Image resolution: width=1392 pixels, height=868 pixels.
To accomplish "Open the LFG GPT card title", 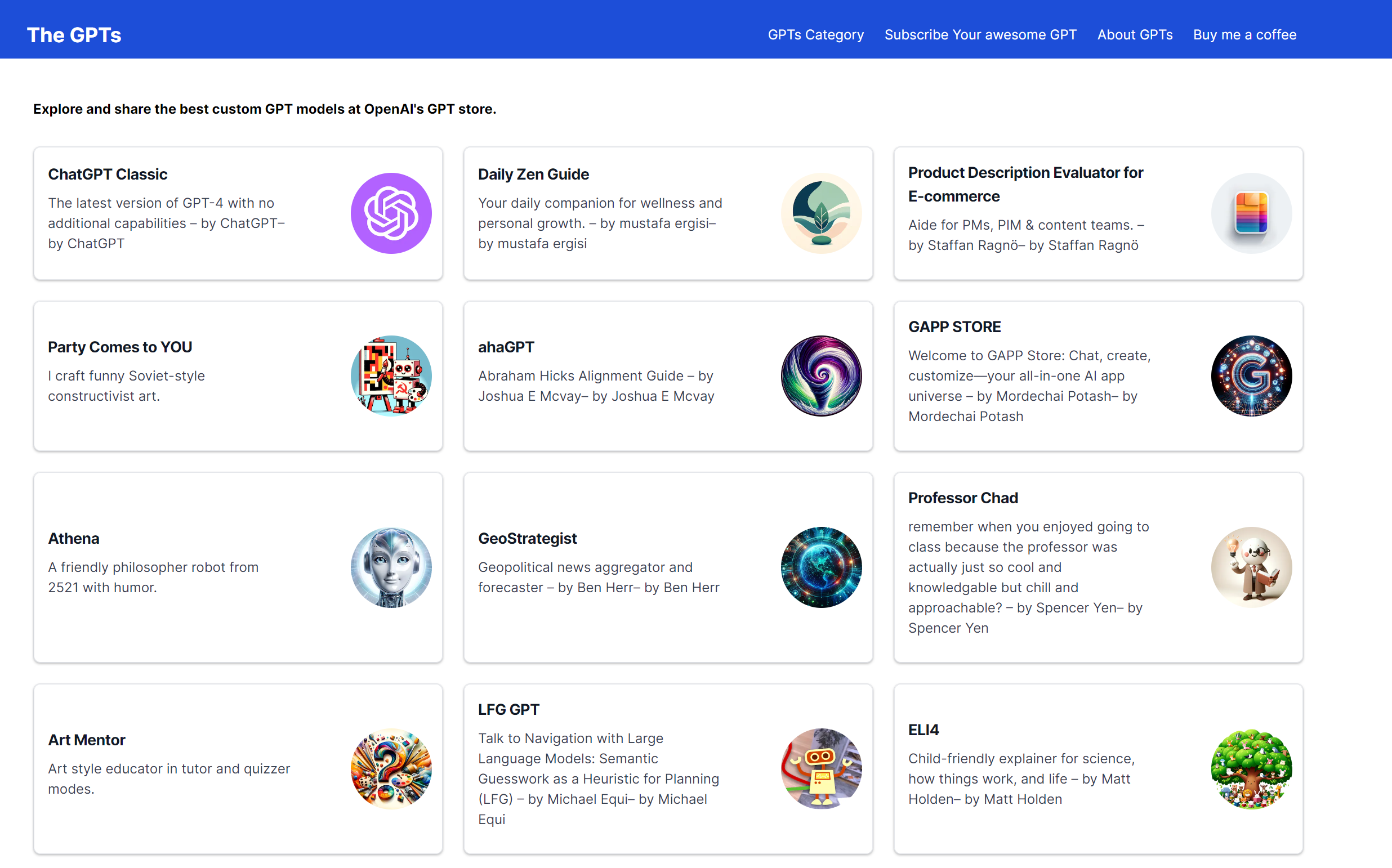I will click(x=509, y=710).
